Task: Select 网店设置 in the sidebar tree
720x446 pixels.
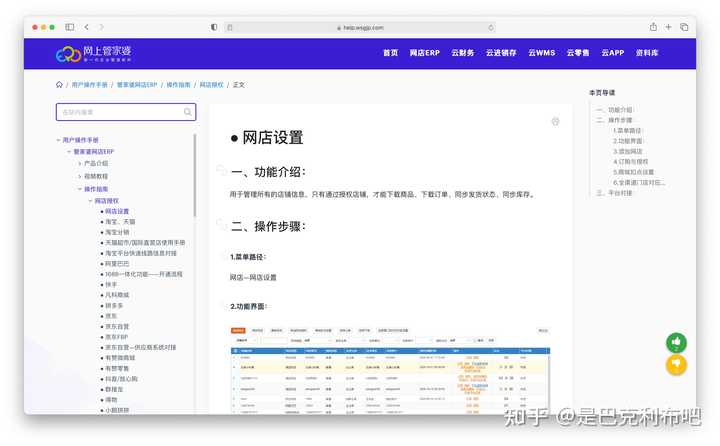Action: point(117,211)
